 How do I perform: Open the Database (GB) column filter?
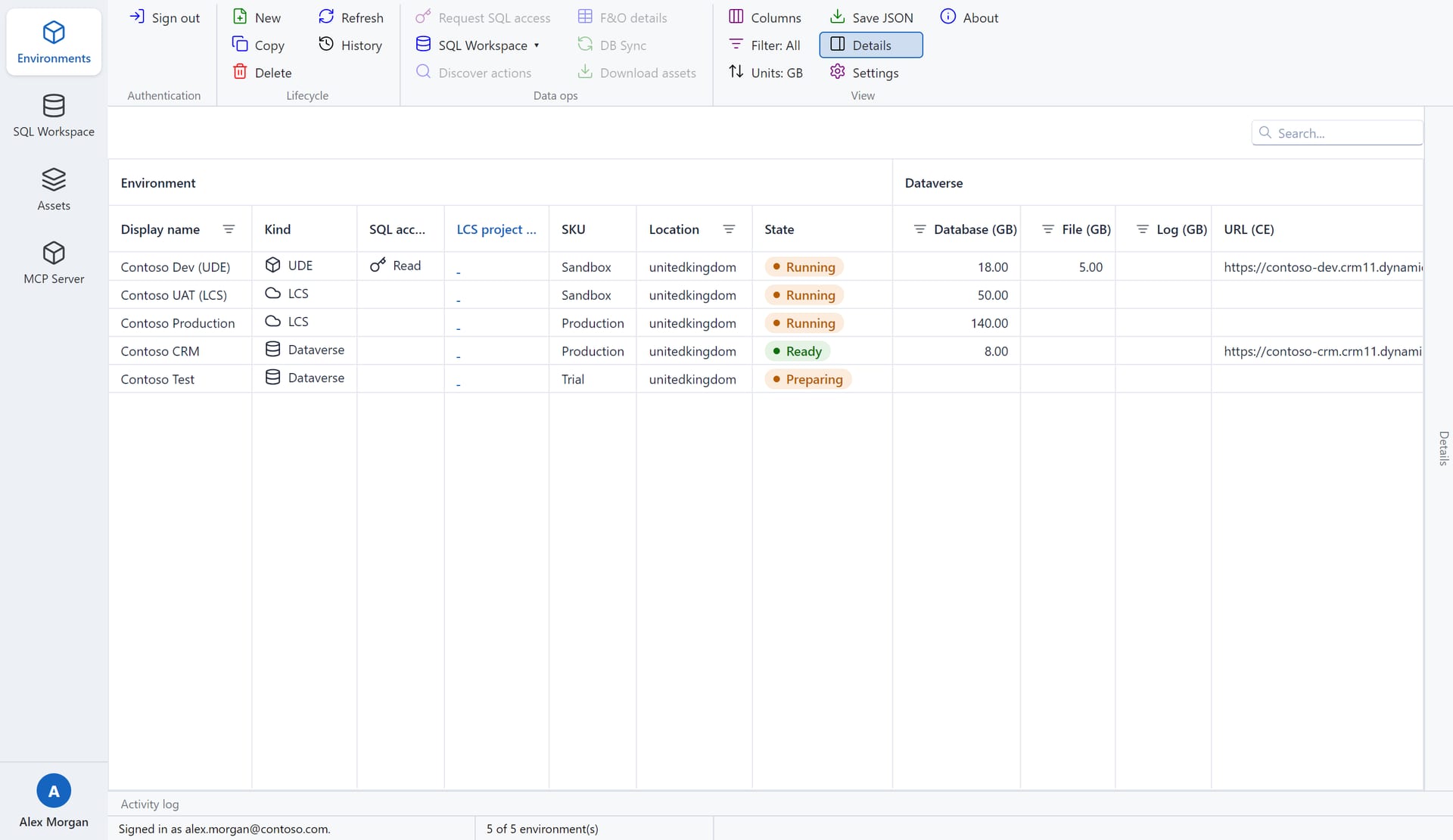[x=919, y=229]
